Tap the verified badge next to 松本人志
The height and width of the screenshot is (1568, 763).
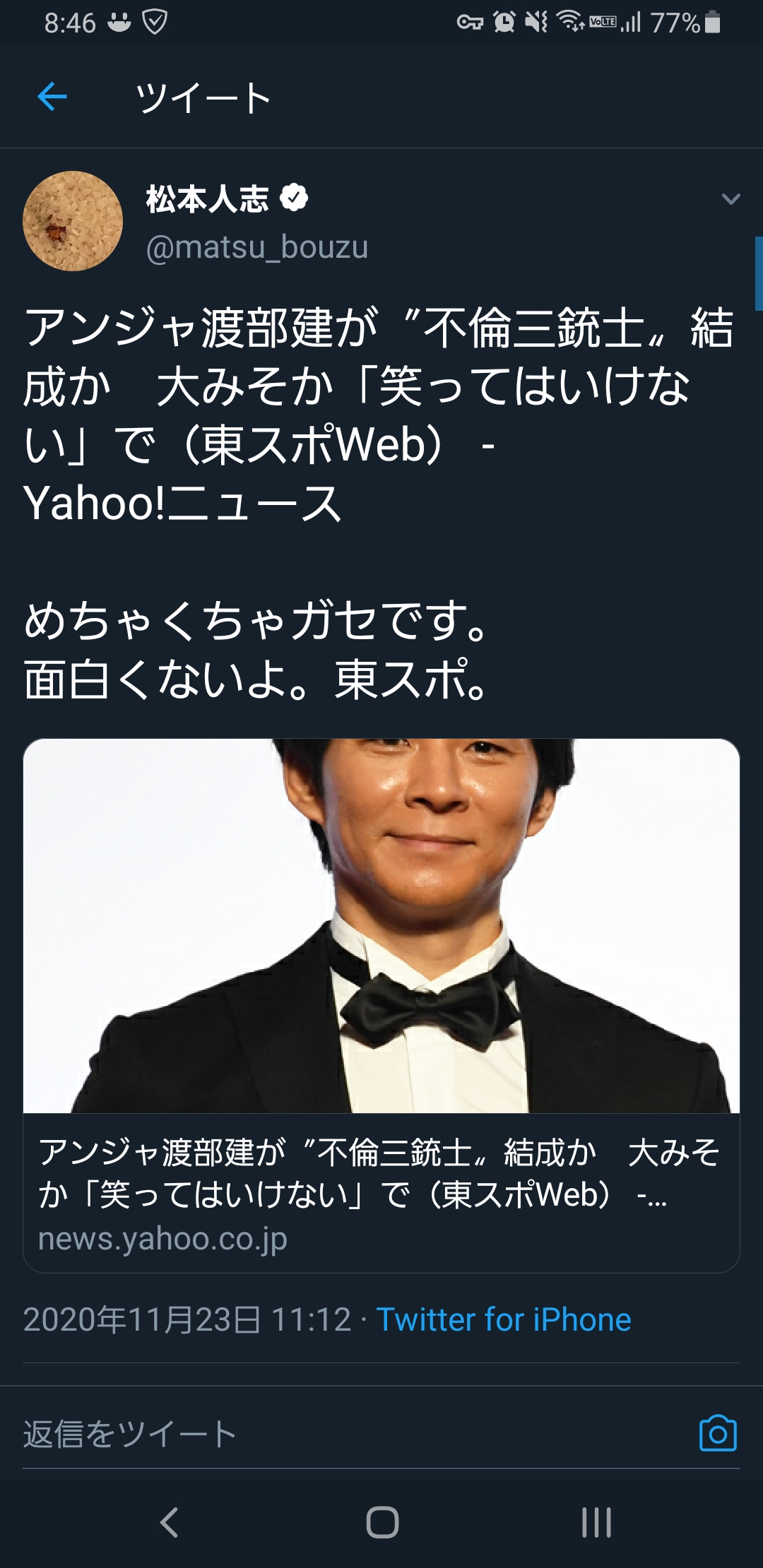tap(294, 198)
